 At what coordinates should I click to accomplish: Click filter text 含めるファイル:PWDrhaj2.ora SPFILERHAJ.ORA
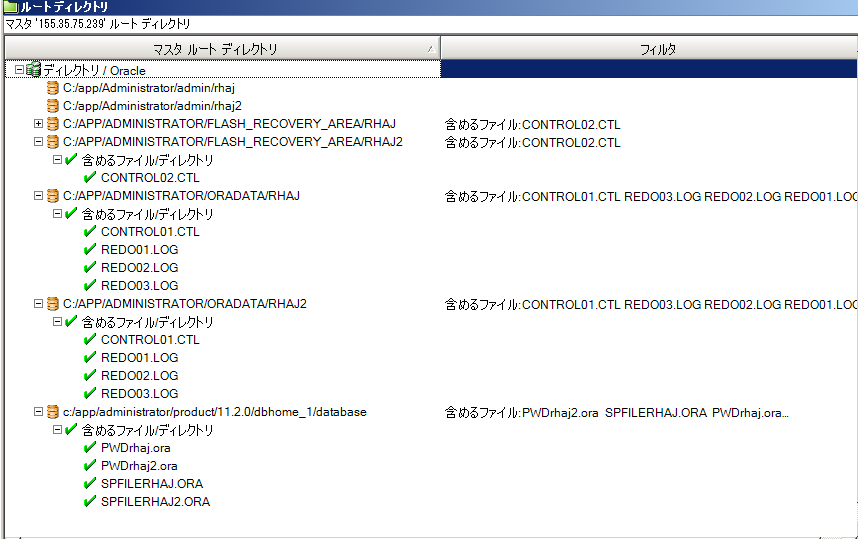616,412
